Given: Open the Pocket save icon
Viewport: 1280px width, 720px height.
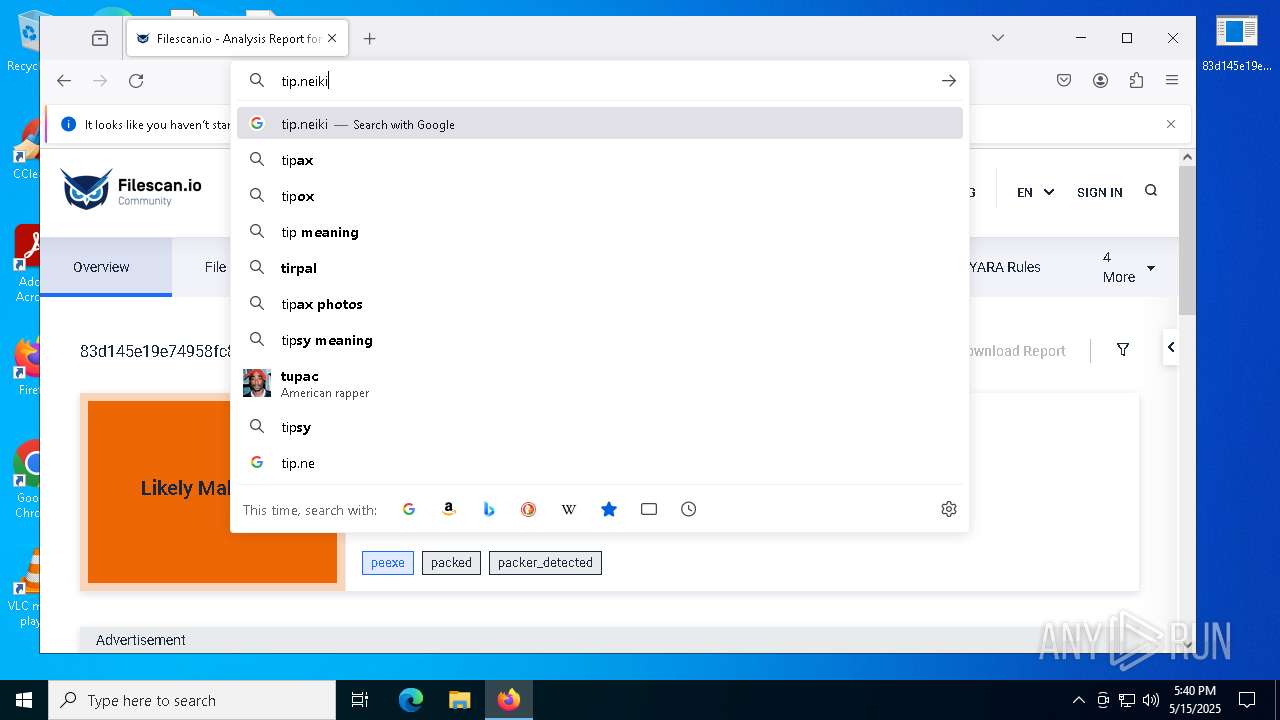Looking at the screenshot, I should 1064,81.
